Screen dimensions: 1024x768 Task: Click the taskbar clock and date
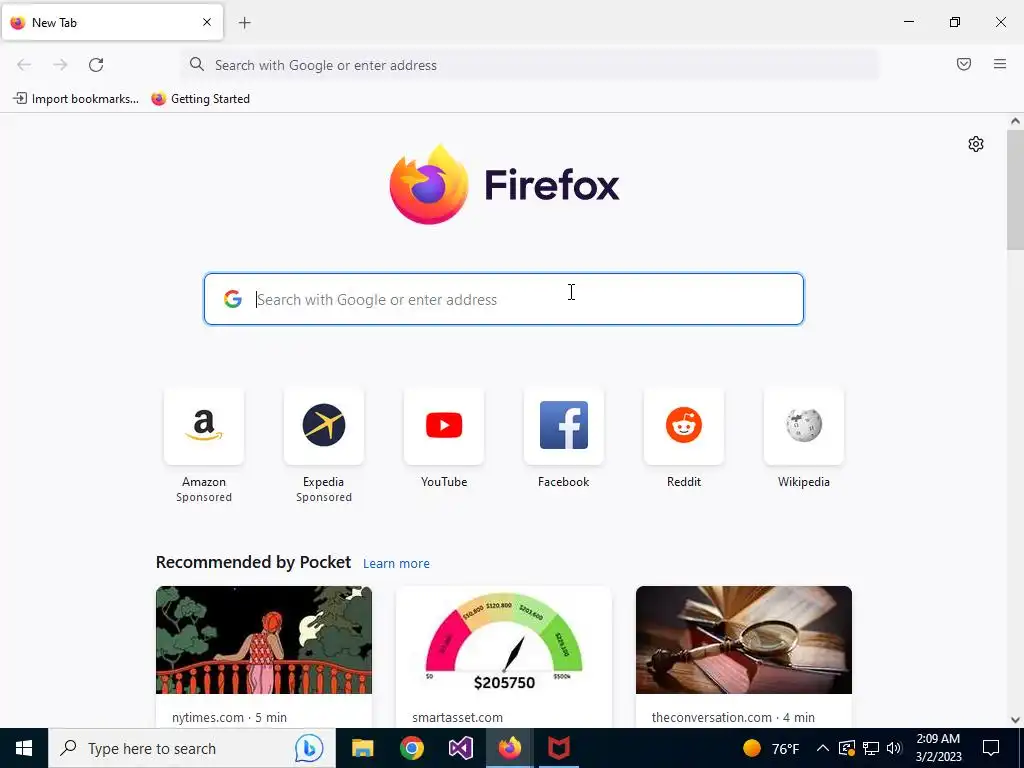pyautogui.click(x=938, y=748)
